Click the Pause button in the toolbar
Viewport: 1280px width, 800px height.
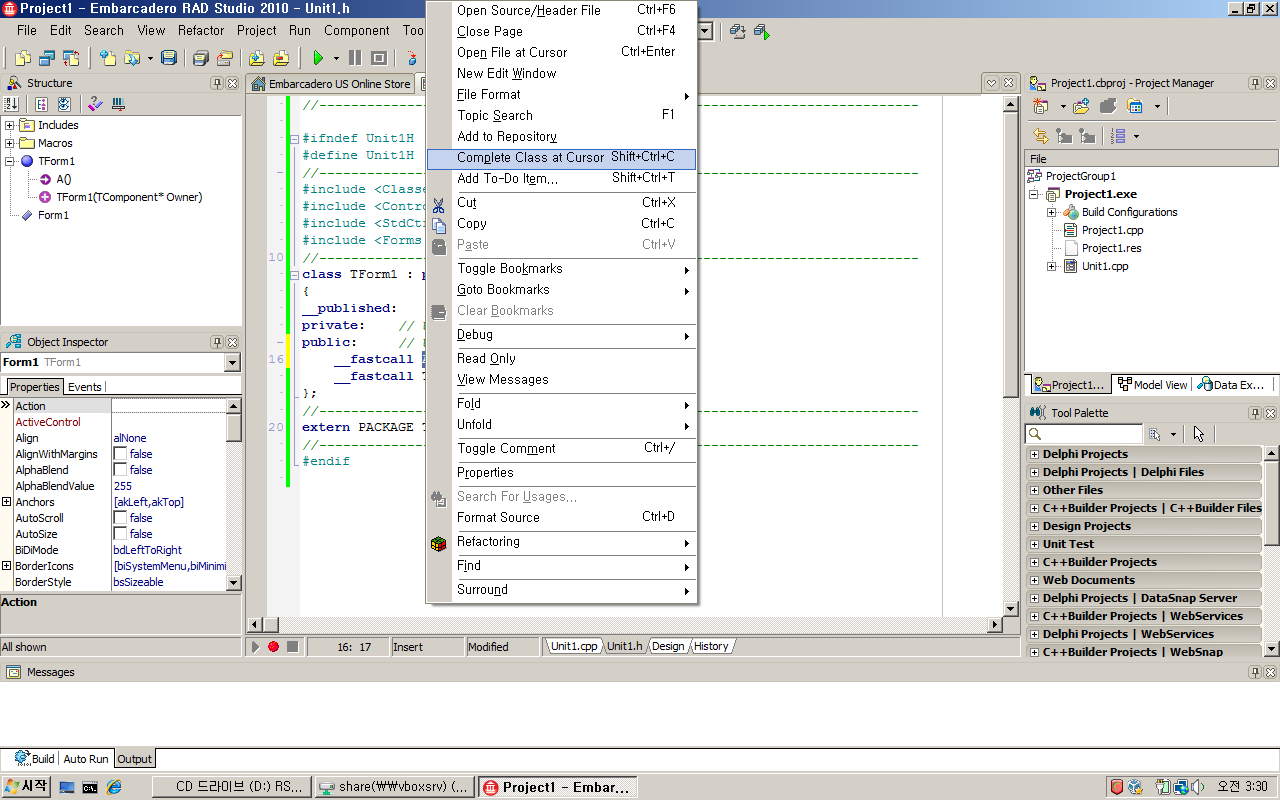[355, 58]
